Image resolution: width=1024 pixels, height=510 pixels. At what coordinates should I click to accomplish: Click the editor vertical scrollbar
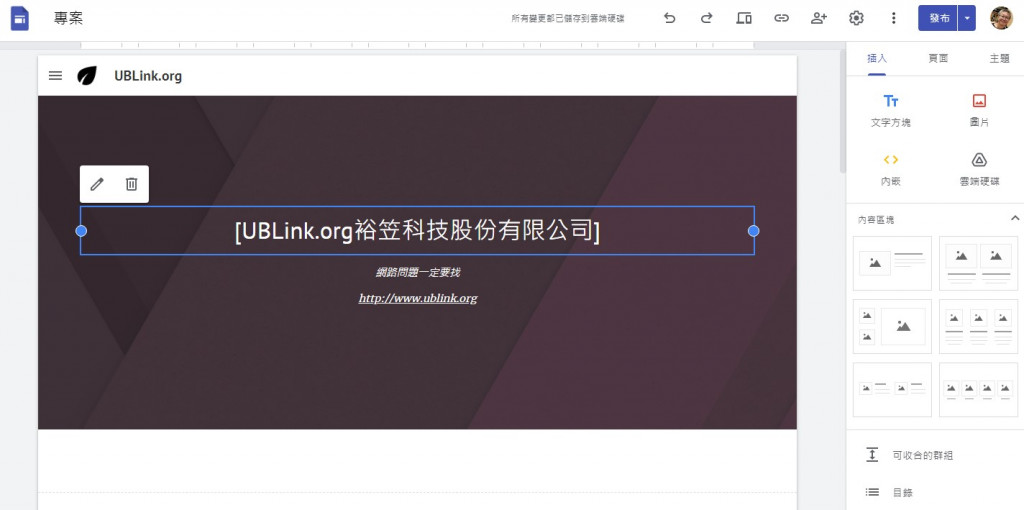click(x=842, y=111)
